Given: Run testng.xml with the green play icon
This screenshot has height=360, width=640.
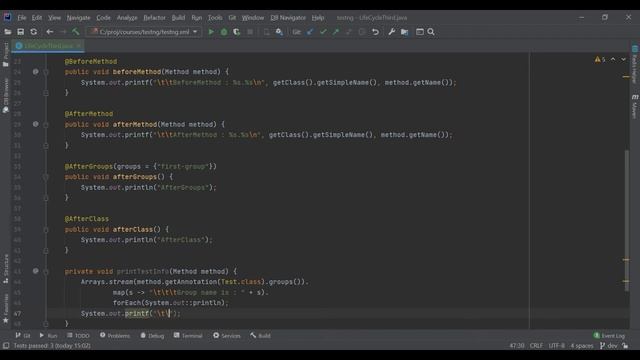Looking at the screenshot, I should tap(211, 32).
